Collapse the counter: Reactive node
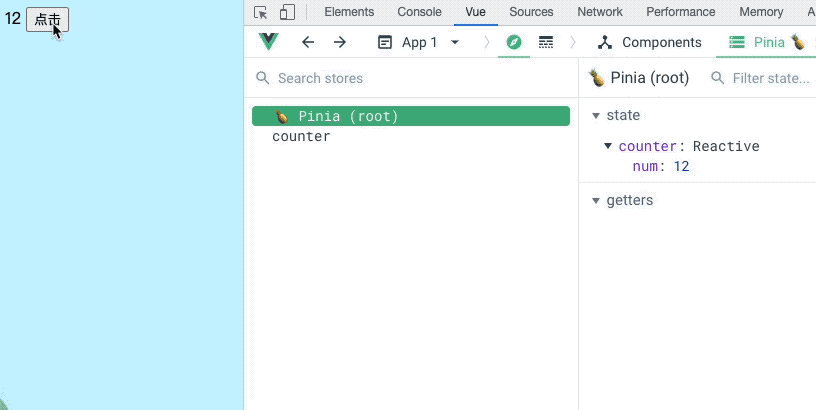The height and width of the screenshot is (410, 816). (608, 146)
